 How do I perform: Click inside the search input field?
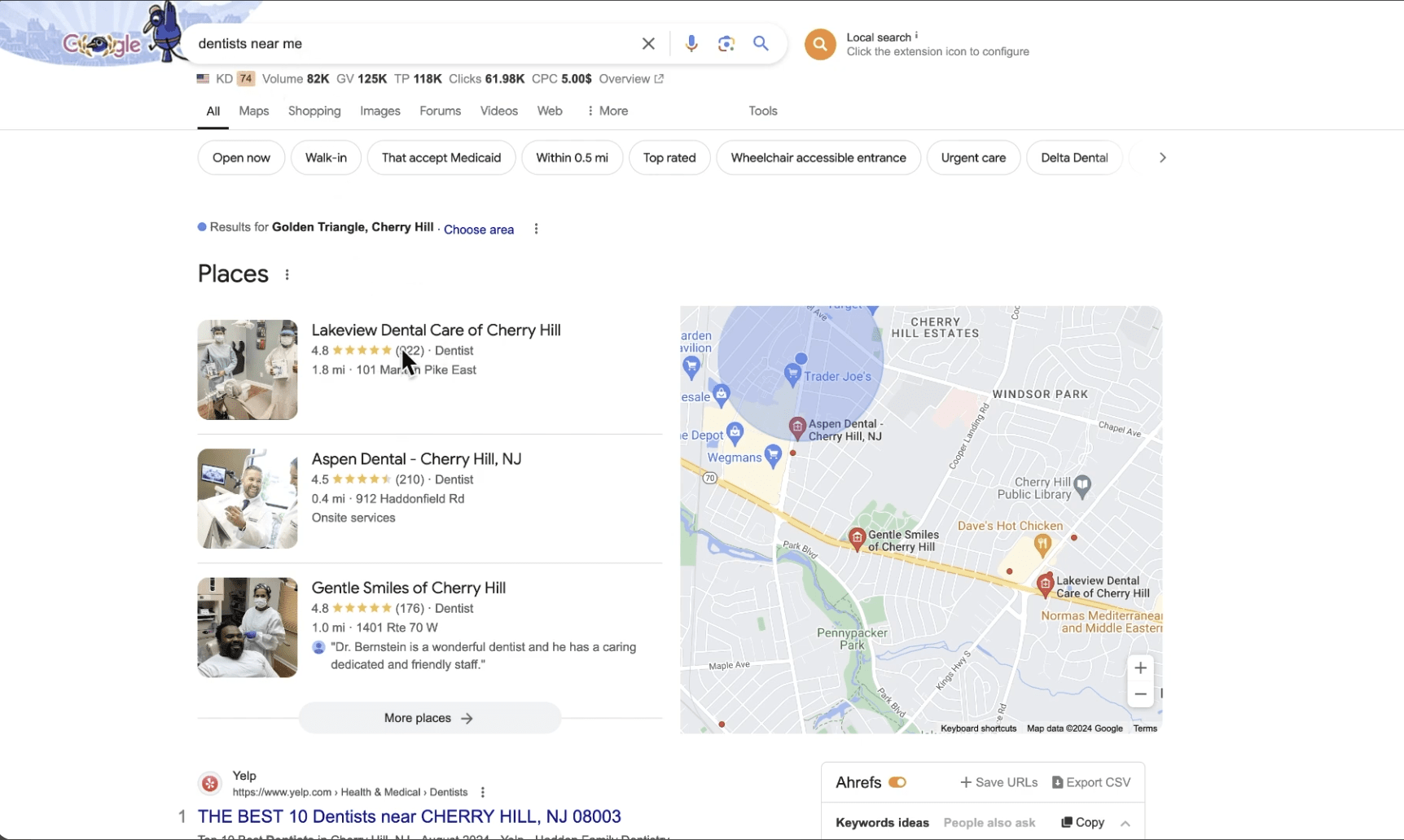pyautogui.click(x=407, y=43)
